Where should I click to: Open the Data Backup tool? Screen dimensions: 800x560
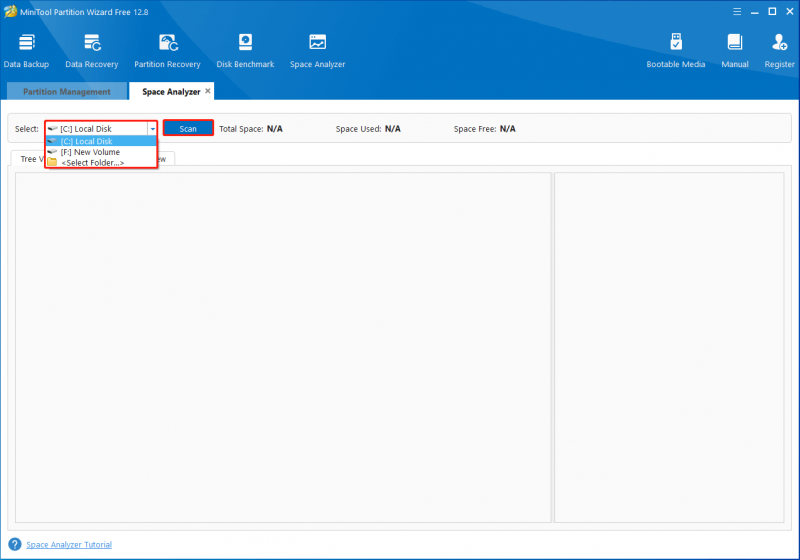point(27,51)
